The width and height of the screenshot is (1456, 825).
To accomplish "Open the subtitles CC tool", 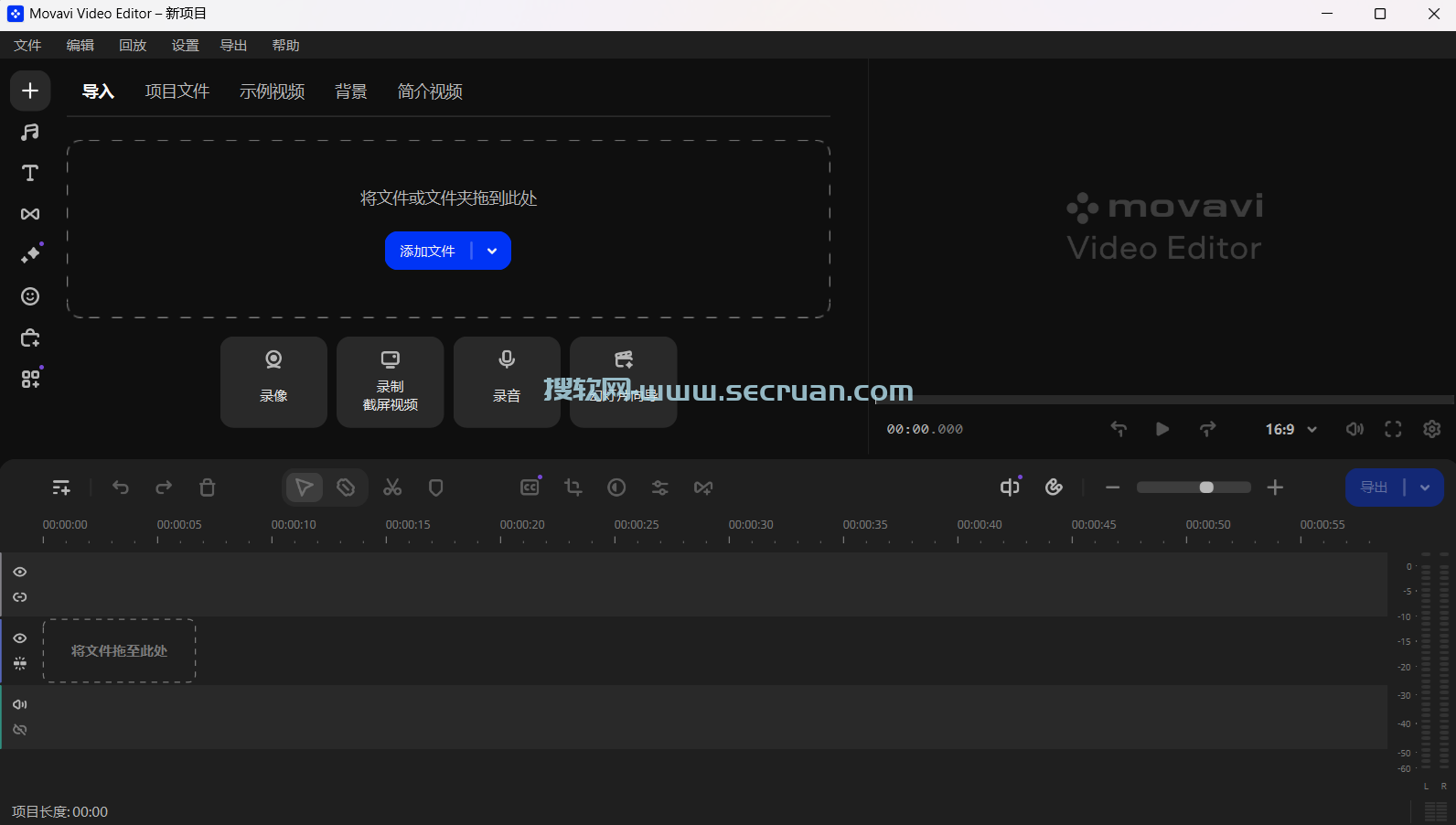I will (x=530, y=487).
